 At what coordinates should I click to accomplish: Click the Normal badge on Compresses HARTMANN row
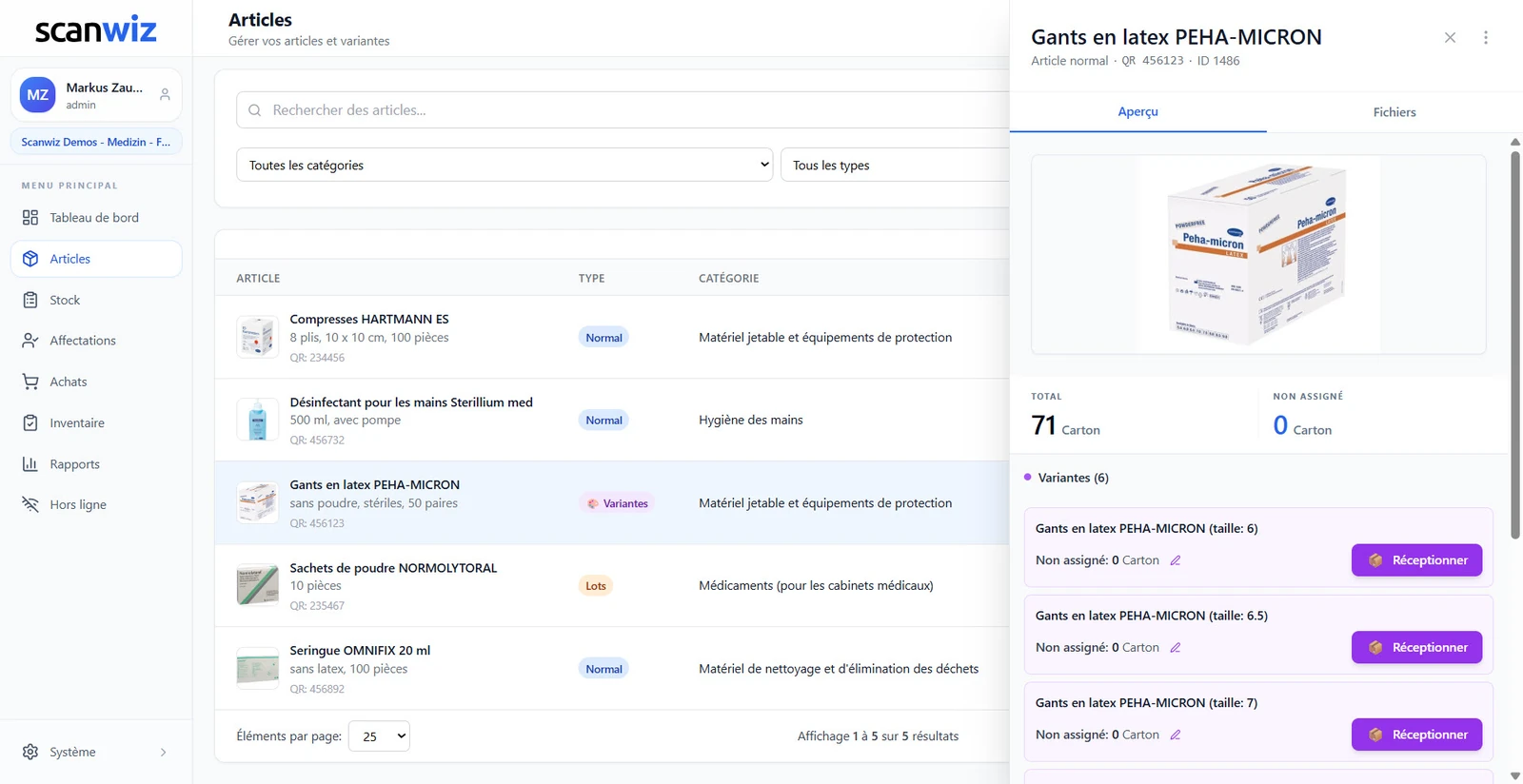click(x=603, y=338)
